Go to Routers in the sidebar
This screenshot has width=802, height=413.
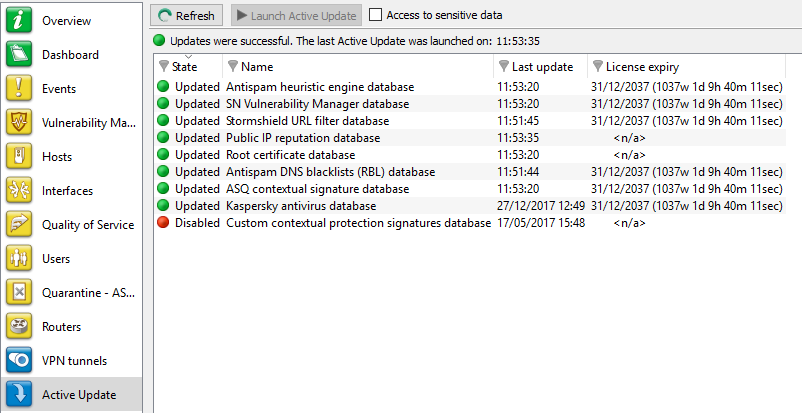click(x=61, y=327)
